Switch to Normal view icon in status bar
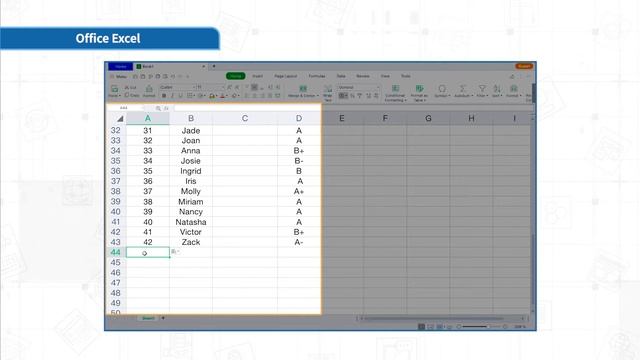 [422, 327]
